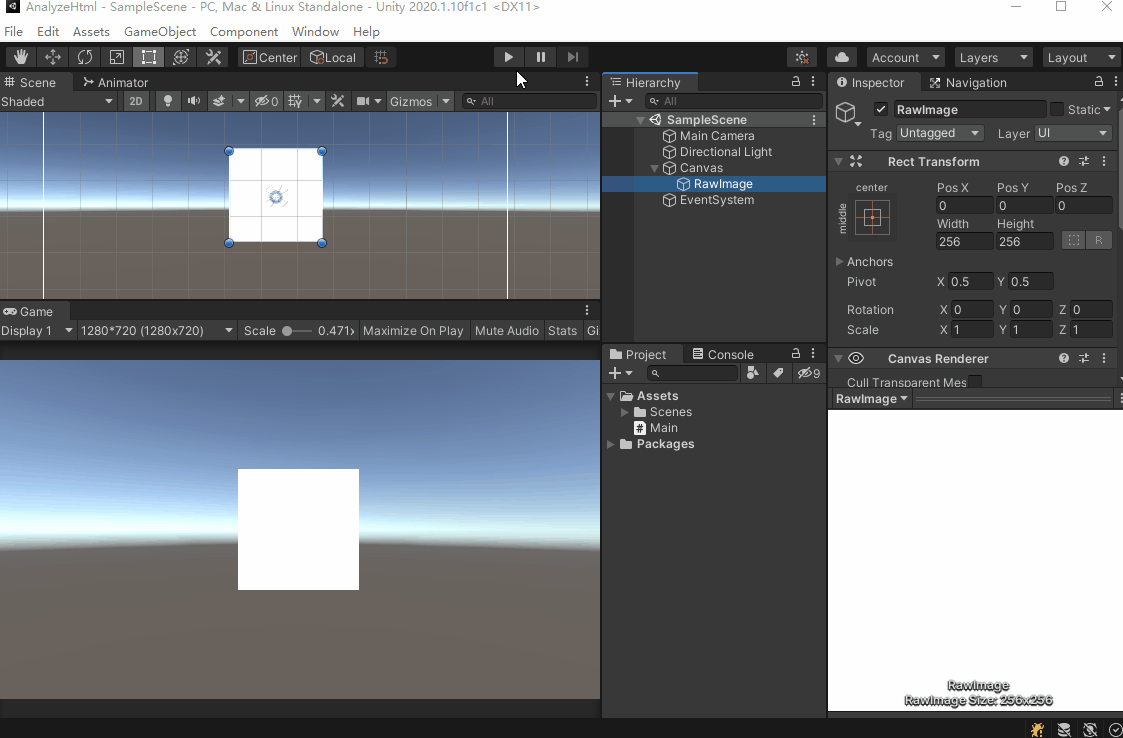The height and width of the screenshot is (738, 1123).
Task: Toggle scene grid visibility icon
Action: click(x=294, y=101)
